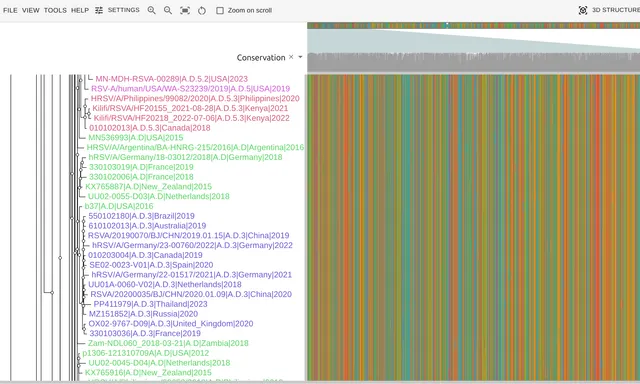This screenshot has width=640, height=384.
Task: Open the HELP menu
Action: tap(80, 10)
